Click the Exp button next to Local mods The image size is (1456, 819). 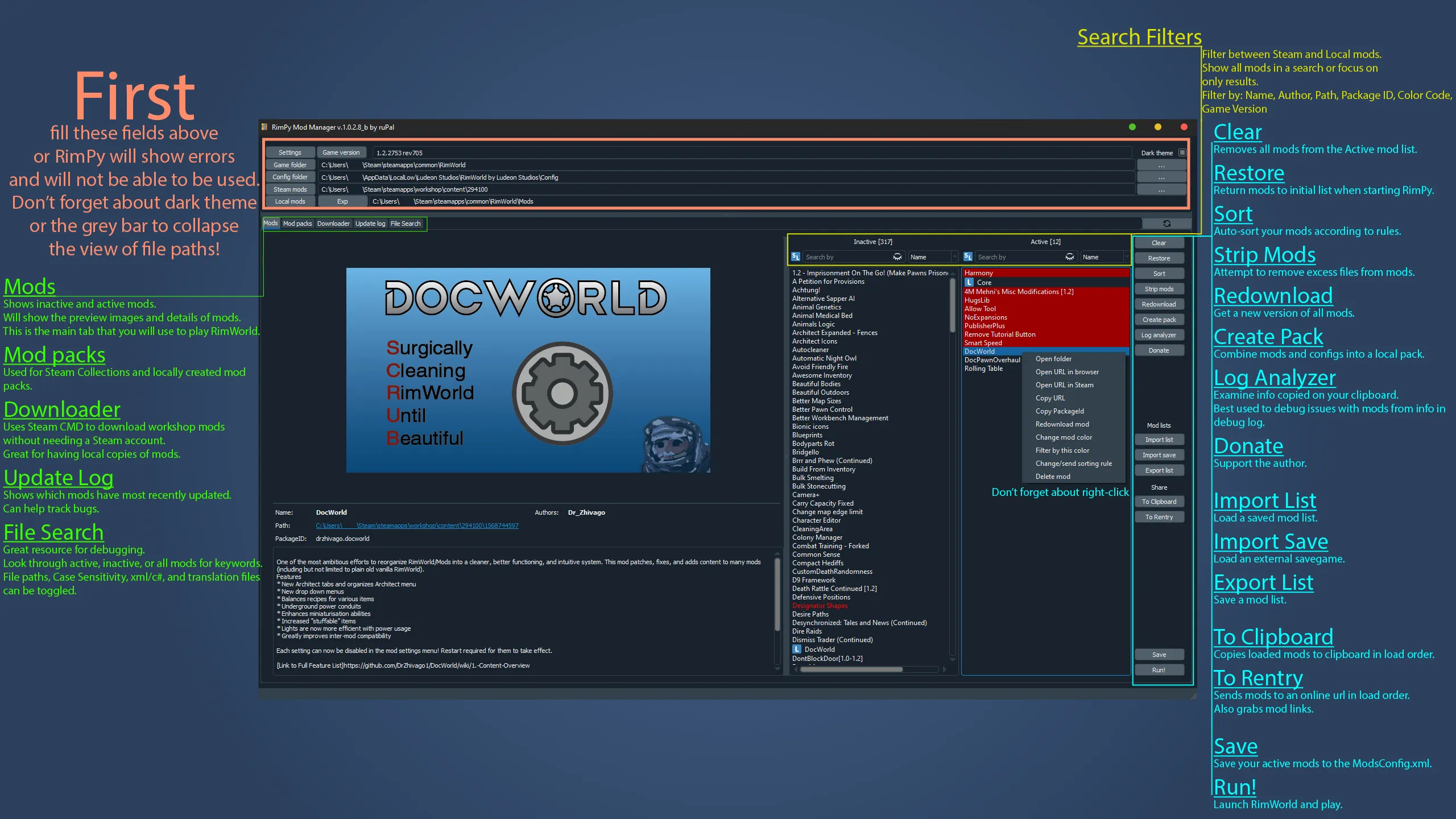[342, 201]
